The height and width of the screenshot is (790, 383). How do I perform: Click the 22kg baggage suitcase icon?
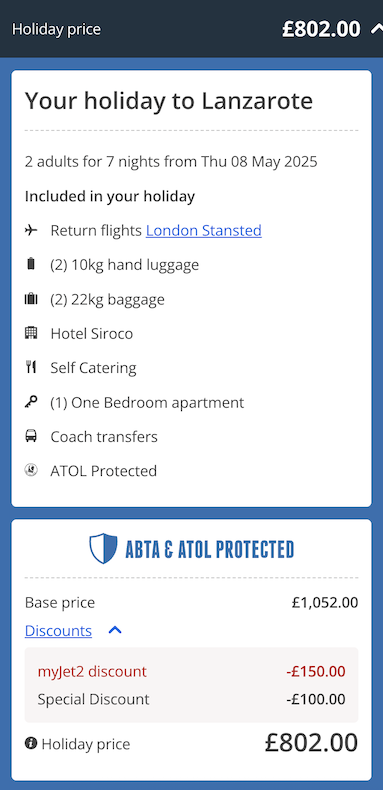pos(31,299)
